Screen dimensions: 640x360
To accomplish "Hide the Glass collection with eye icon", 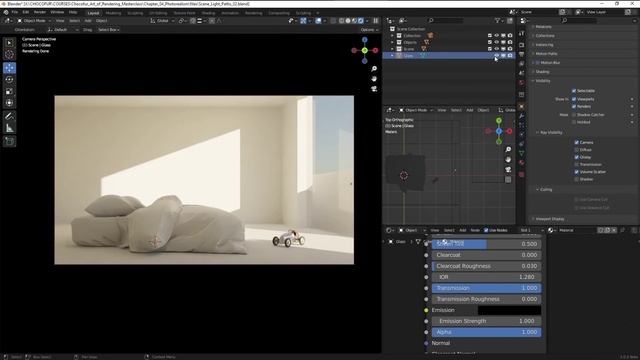I will pyautogui.click(x=497, y=56).
